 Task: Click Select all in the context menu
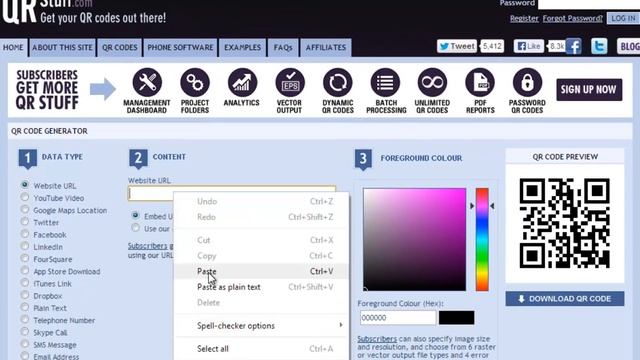(261, 349)
